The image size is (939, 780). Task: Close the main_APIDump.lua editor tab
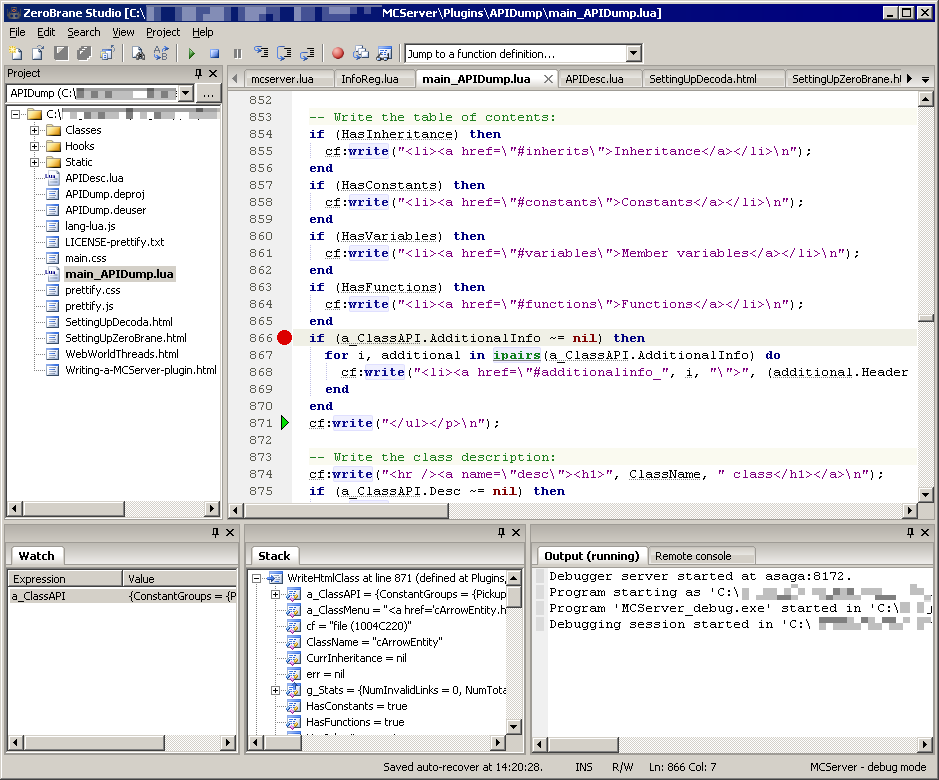coord(548,79)
